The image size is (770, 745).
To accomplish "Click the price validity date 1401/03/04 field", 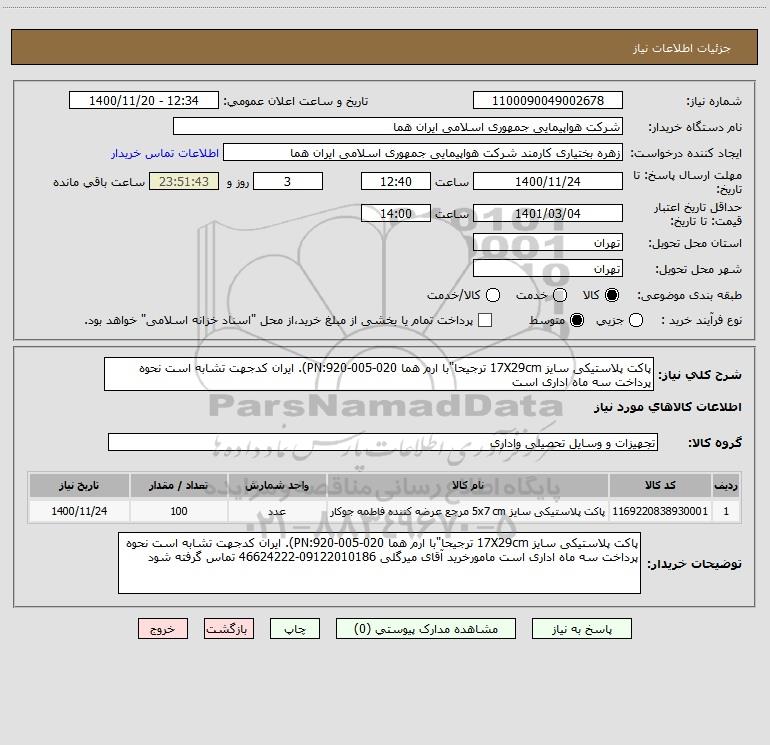I will coord(548,214).
